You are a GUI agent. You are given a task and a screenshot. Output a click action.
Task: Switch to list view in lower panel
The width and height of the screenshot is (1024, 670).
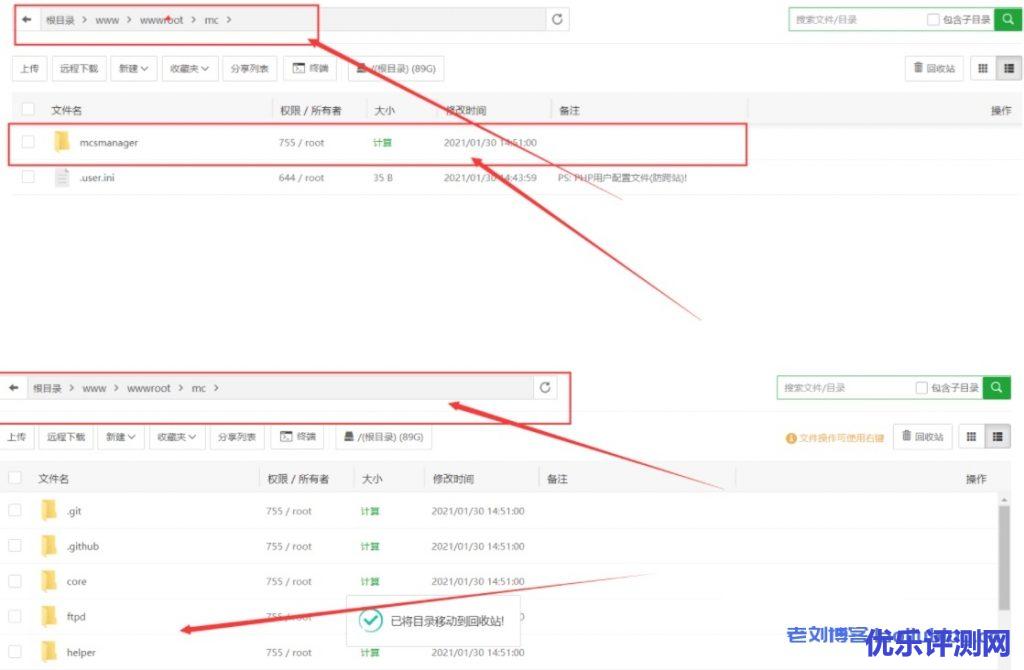click(x=998, y=437)
